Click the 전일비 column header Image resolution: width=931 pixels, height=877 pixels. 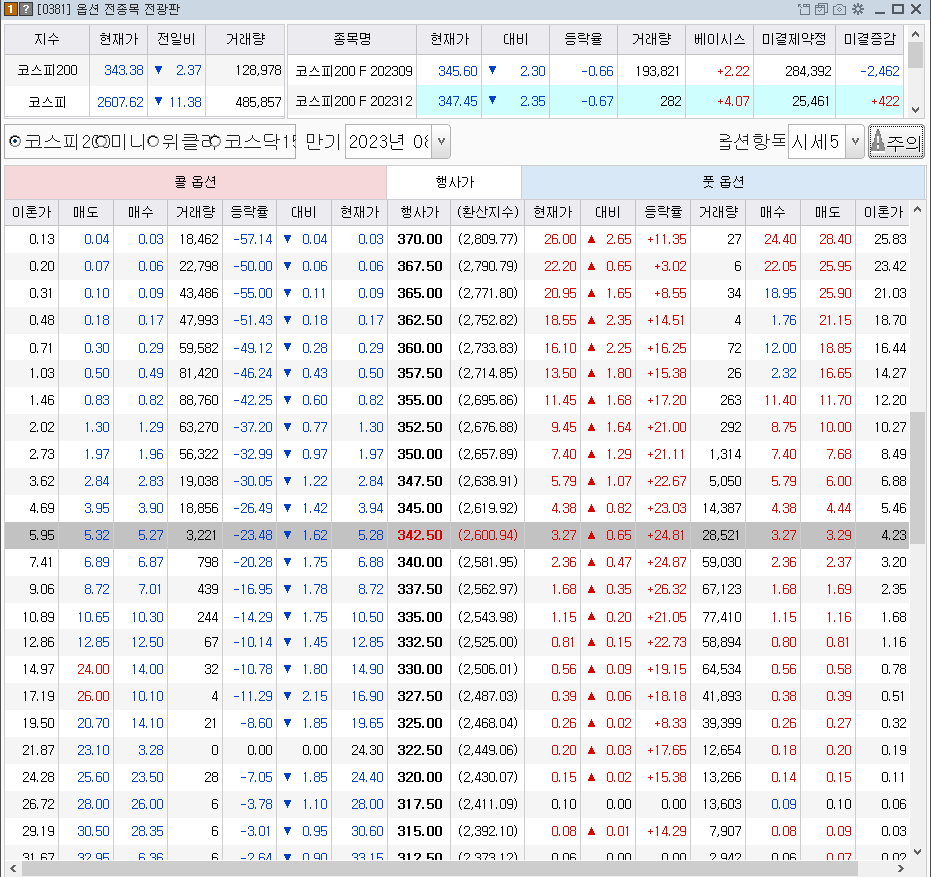point(176,39)
